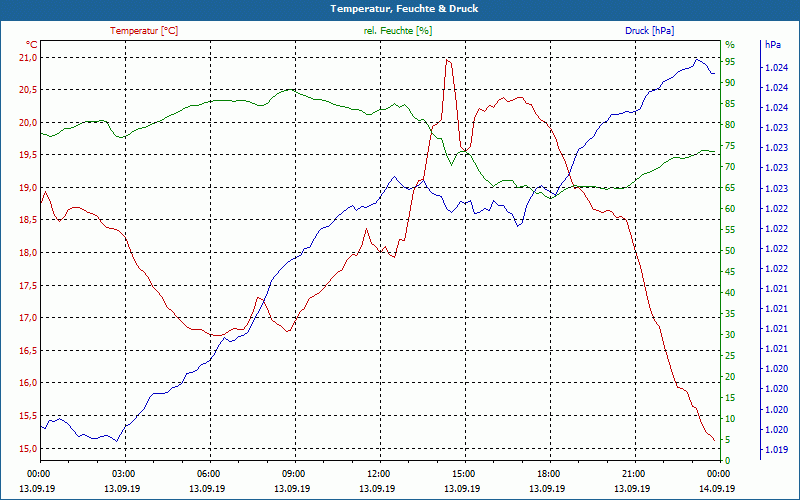Click the "90" humidity axis value
The width and height of the screenshot is (800, 500).
pos(730,83)
